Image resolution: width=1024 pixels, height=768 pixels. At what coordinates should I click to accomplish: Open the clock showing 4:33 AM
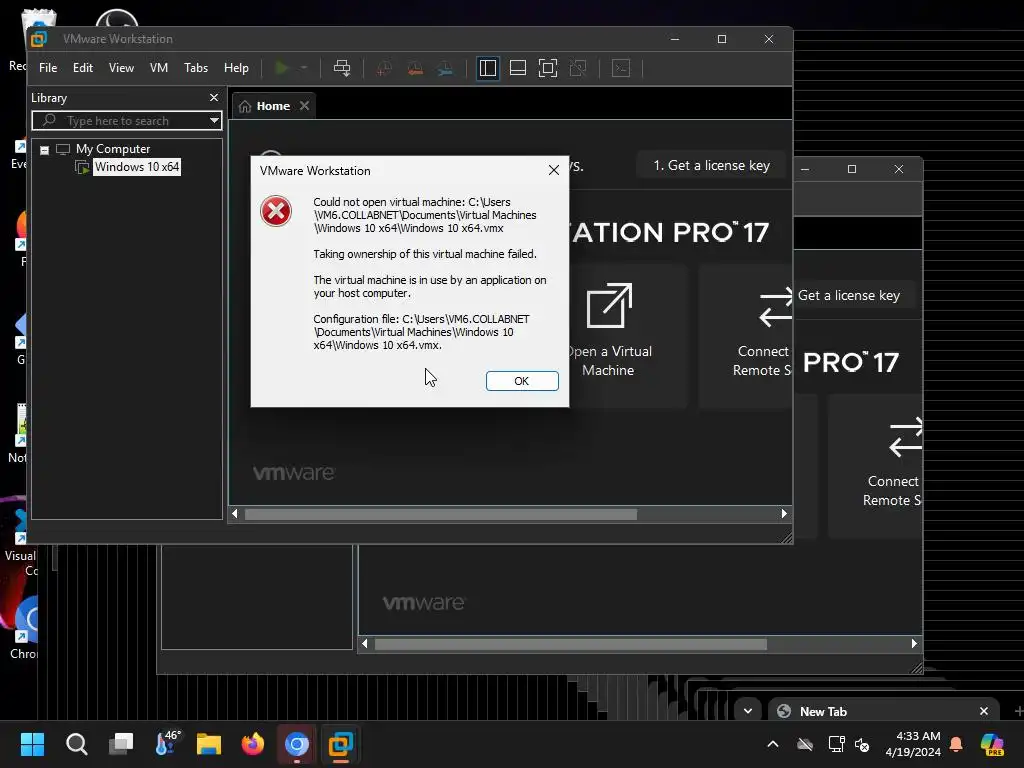[913, 744]
